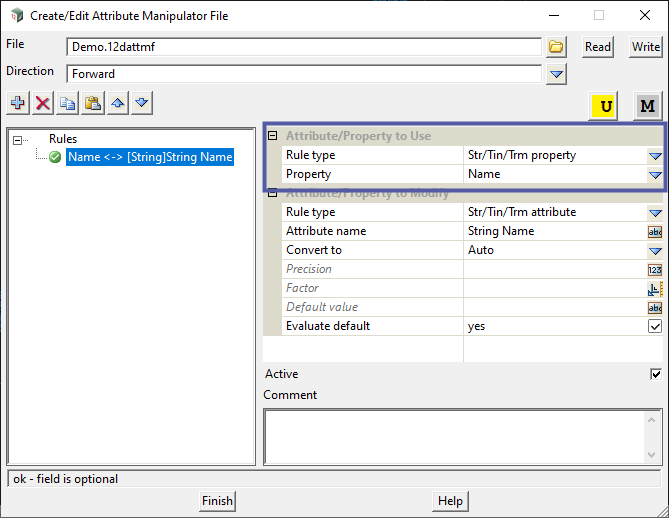Click the copy rule icon
Screen dimensions: 669x518
tap(68, 103)
